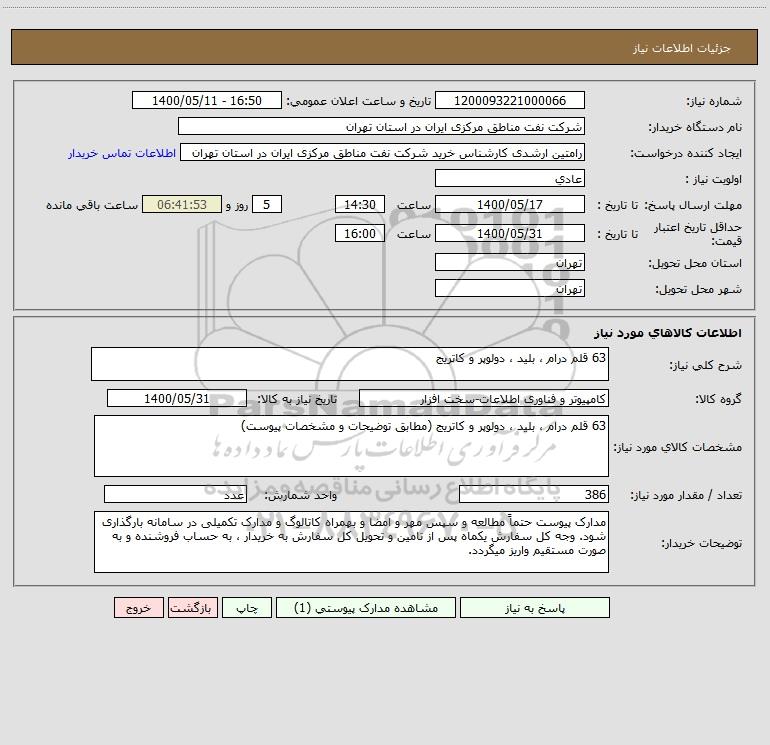Click the label حداقل تاریخ اعتبار قیمت

coord(698,234)
